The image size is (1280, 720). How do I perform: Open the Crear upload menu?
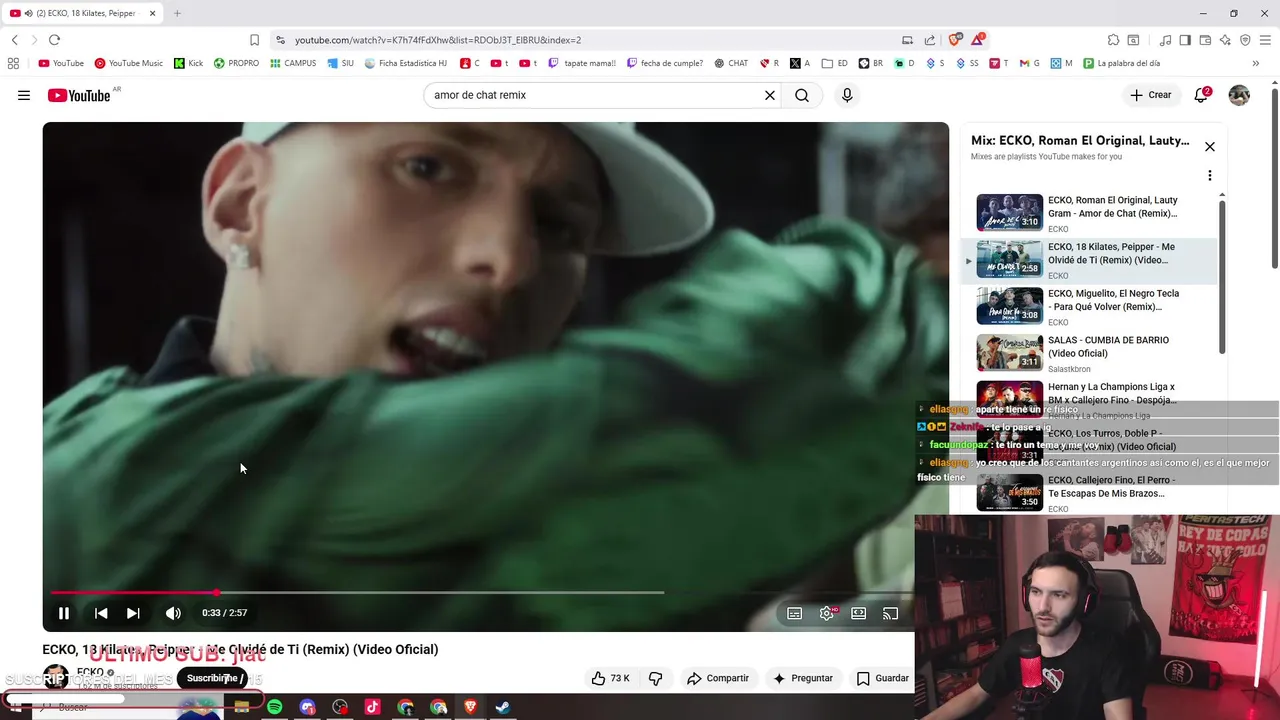(1151, 95)
